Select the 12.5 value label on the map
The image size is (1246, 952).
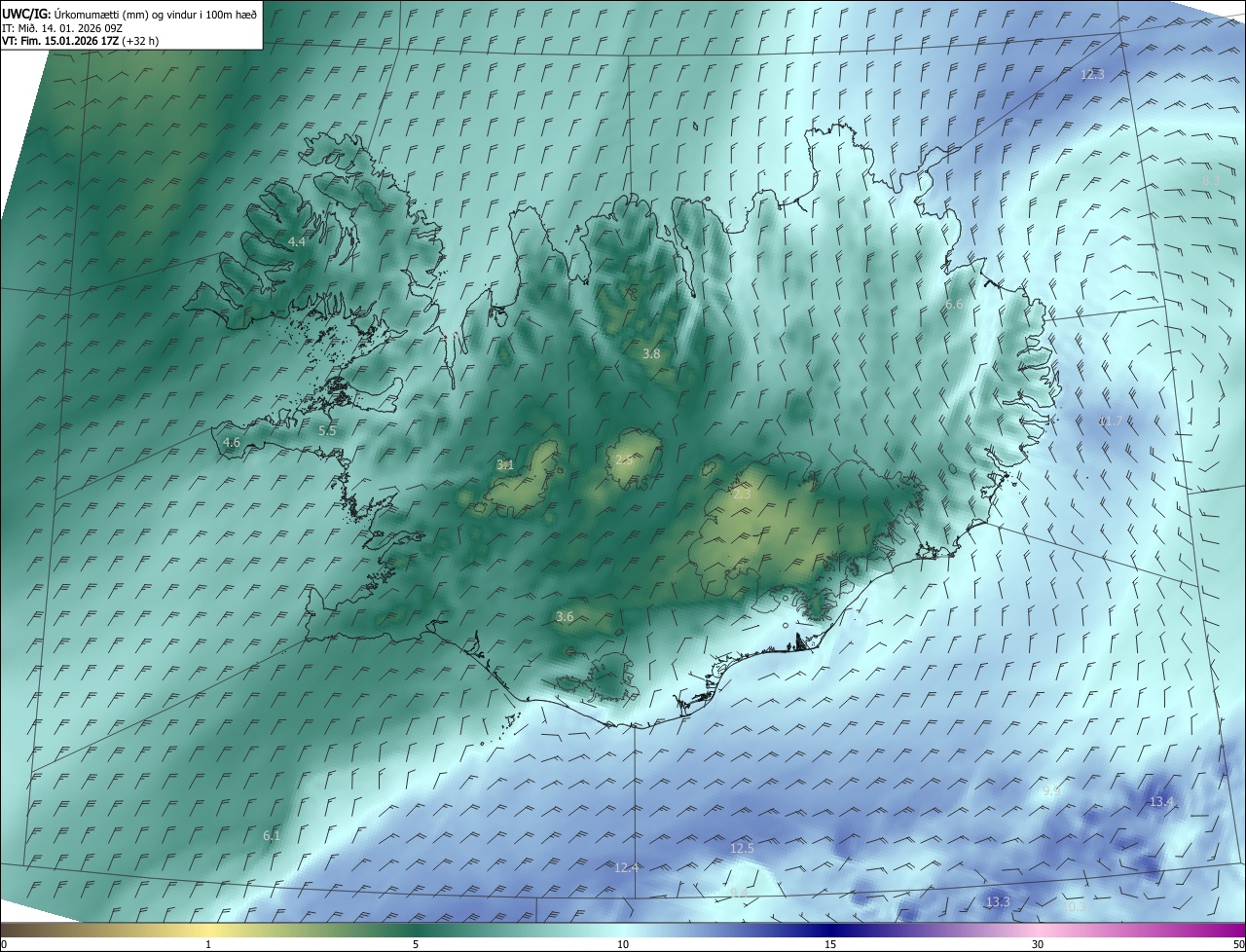click(x=742, y=849)
